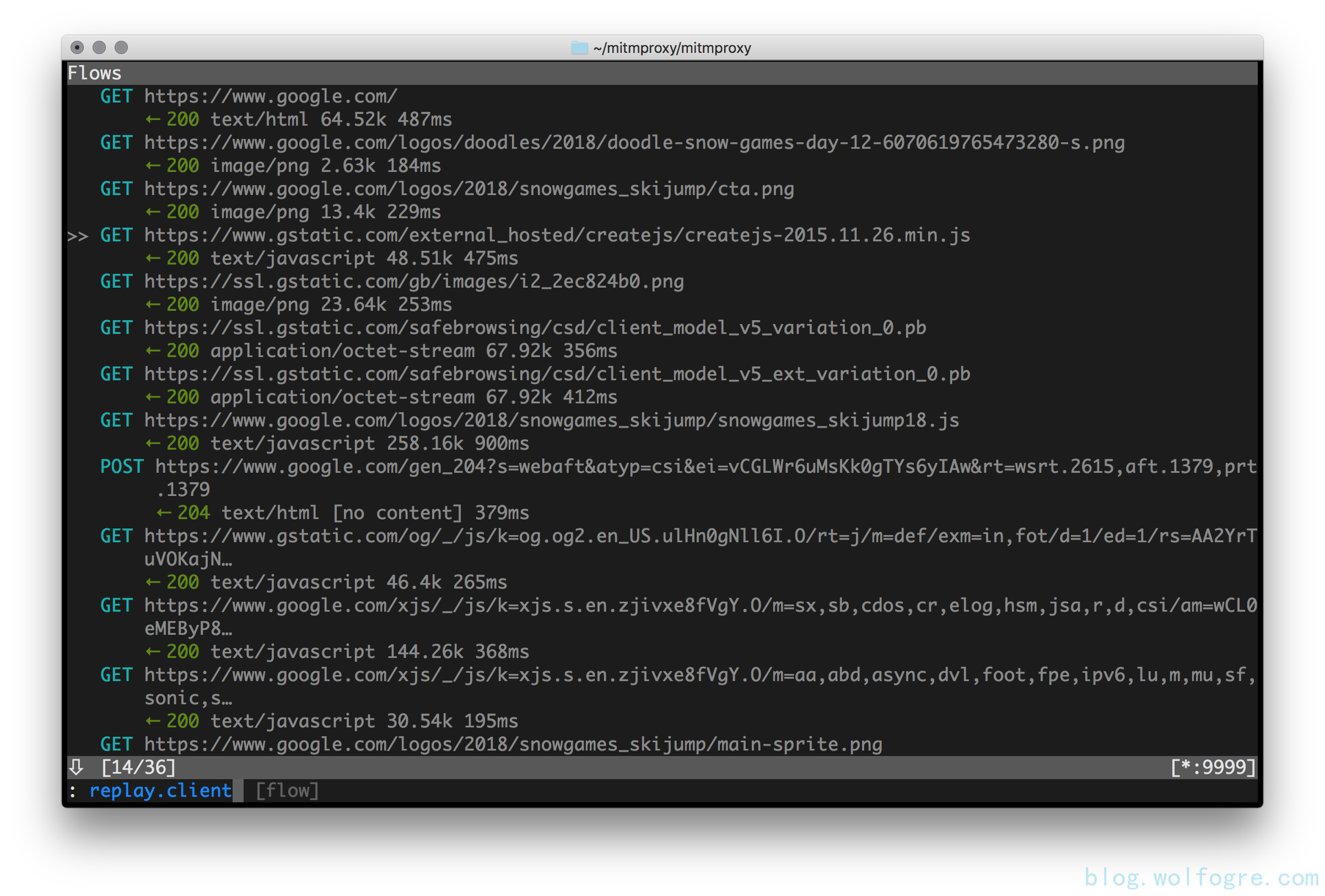Click the [flow] argument placeholder

(x=287, y=791)
